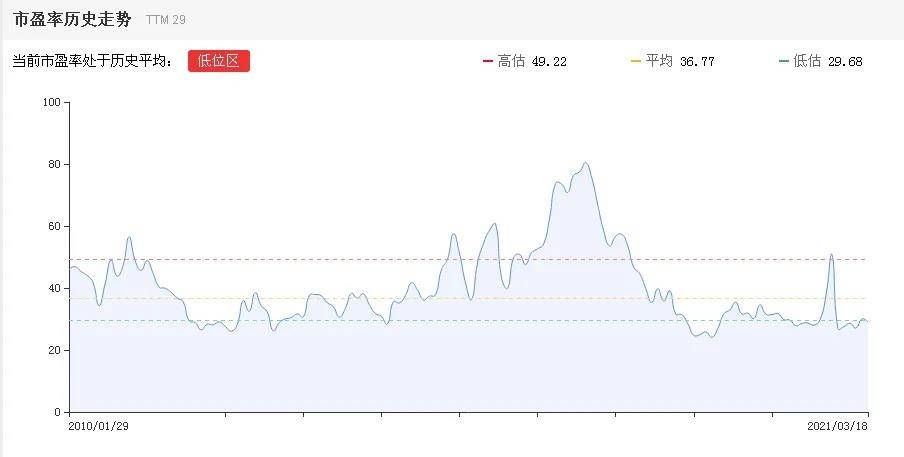The image size is (904, 457).
Task: Click the 2021/03/18 end date label
Action: tap(837, 426)
